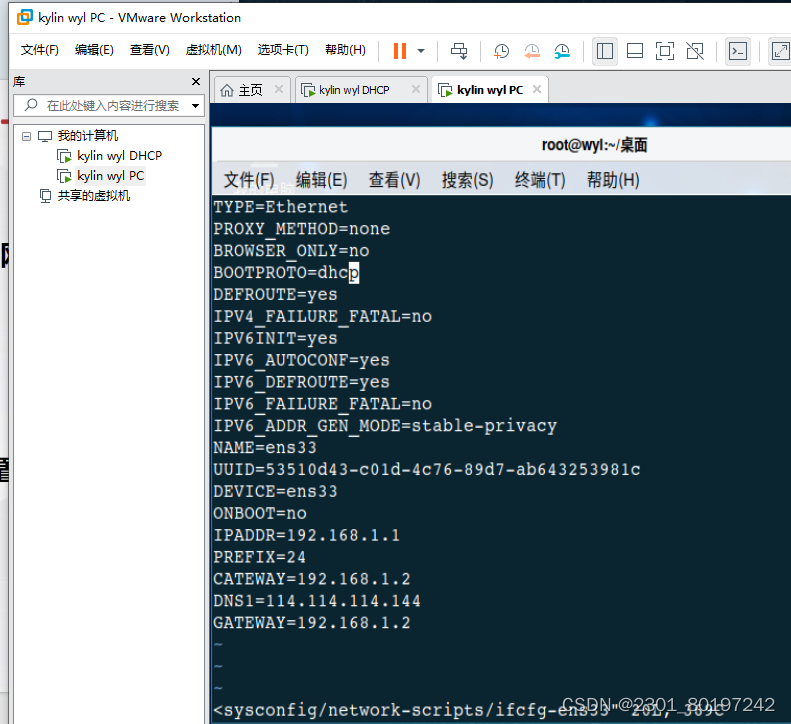Click the Send Ctrl+Alt+Del toolbar icon
The height and width of the screenshot is (724, 791).
(459, 50)
